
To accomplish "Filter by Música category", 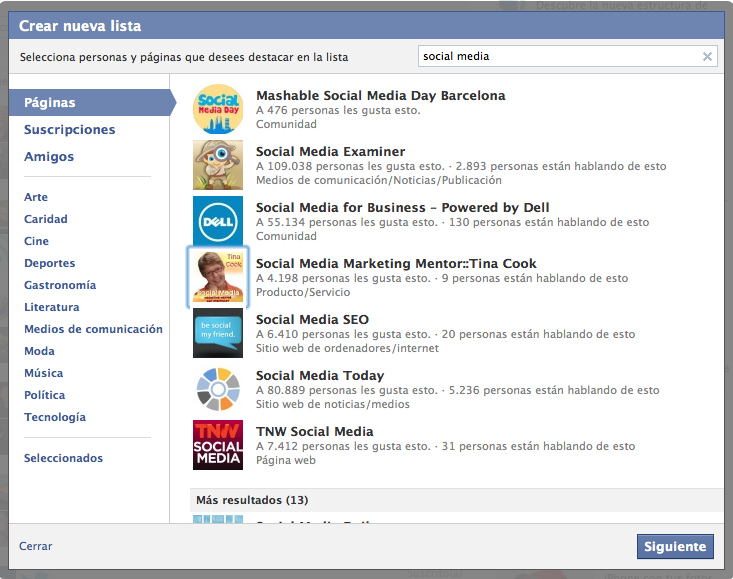I will point(43,373).
